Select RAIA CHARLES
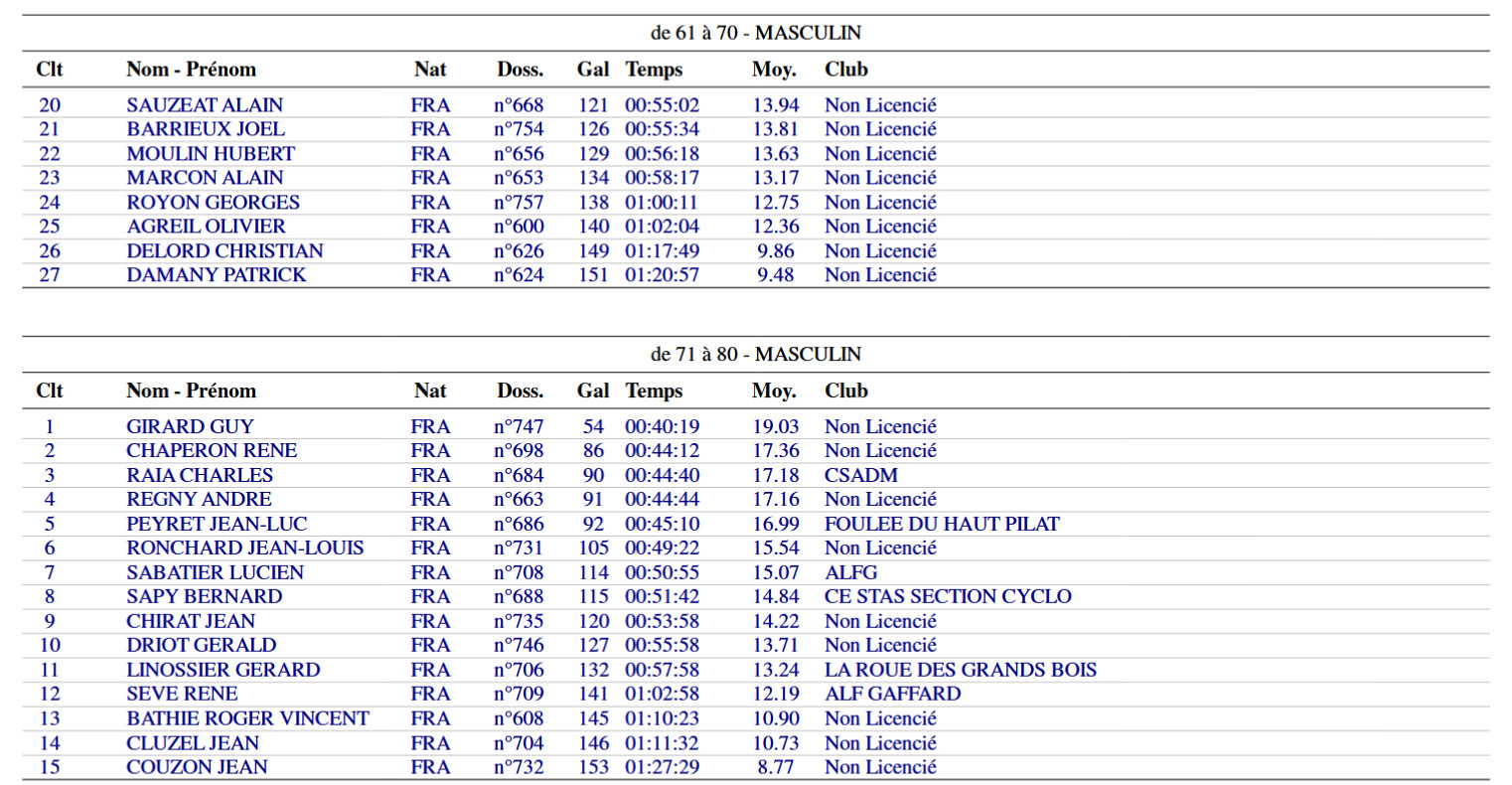 200,476
